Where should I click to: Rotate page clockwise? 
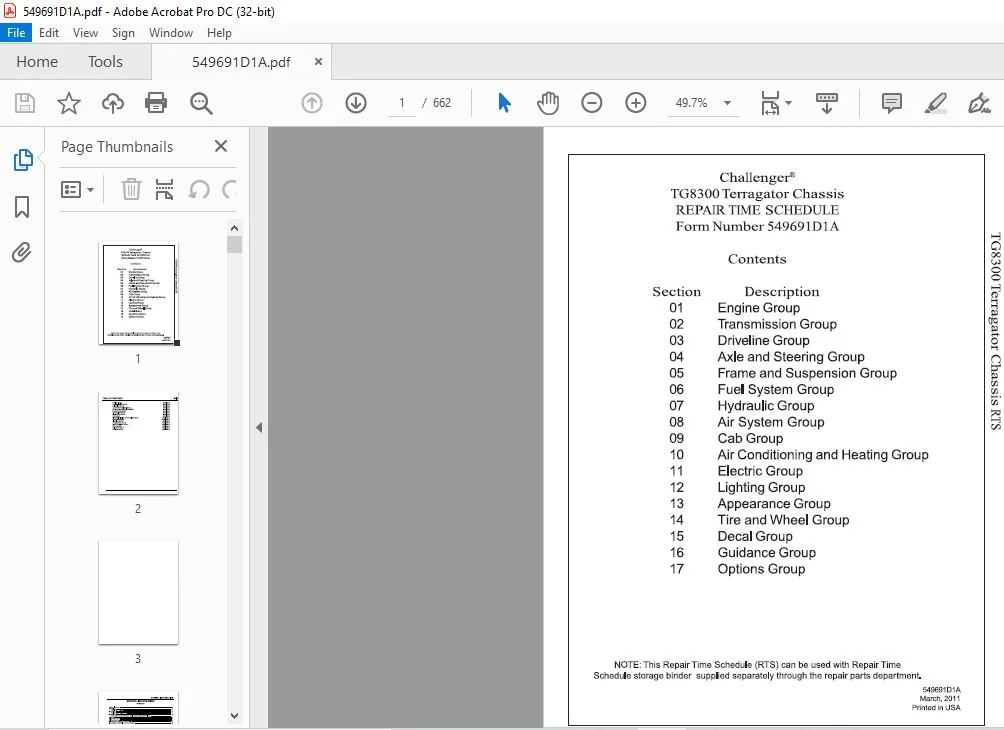click(229, 190)
